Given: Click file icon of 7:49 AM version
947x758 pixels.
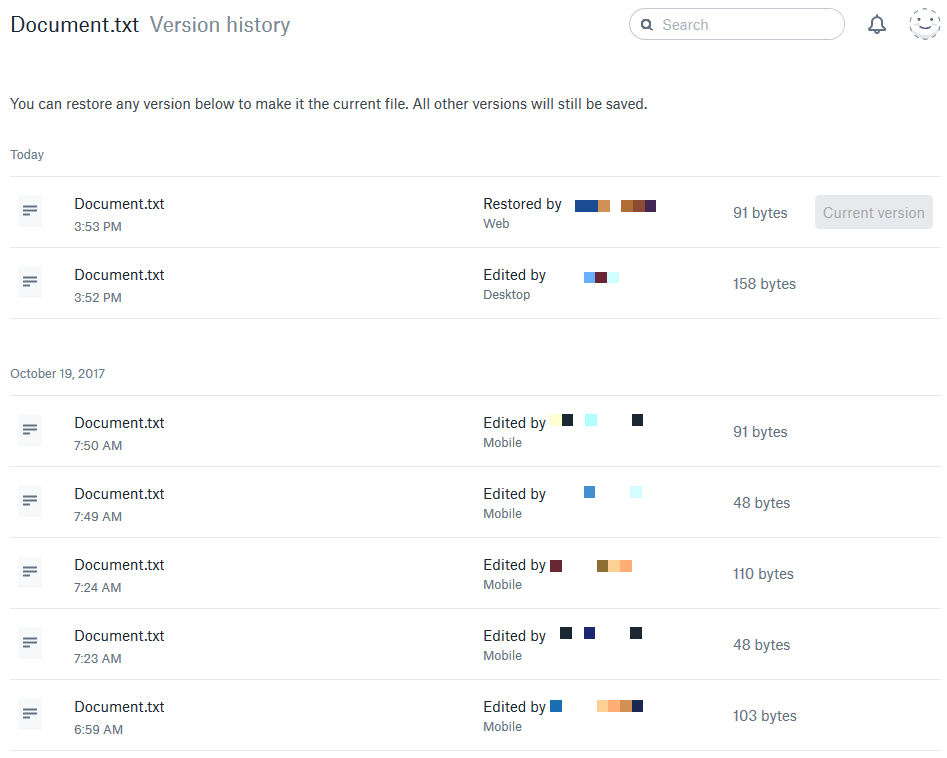Looking at the screenshot, I should click(30, 502).
